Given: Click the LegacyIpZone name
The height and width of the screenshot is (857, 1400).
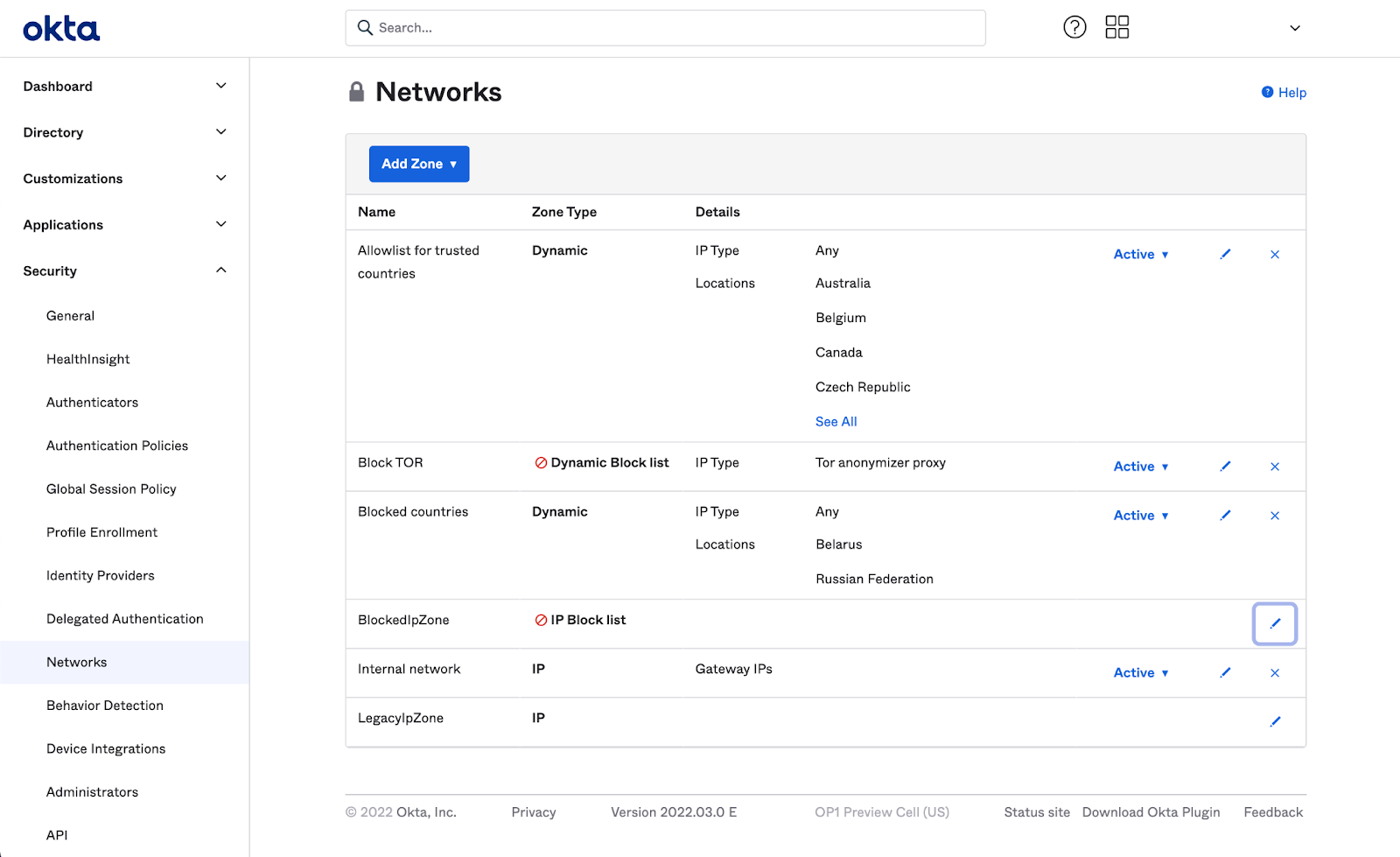Looking at the screenshot, I should pos(401,718).
